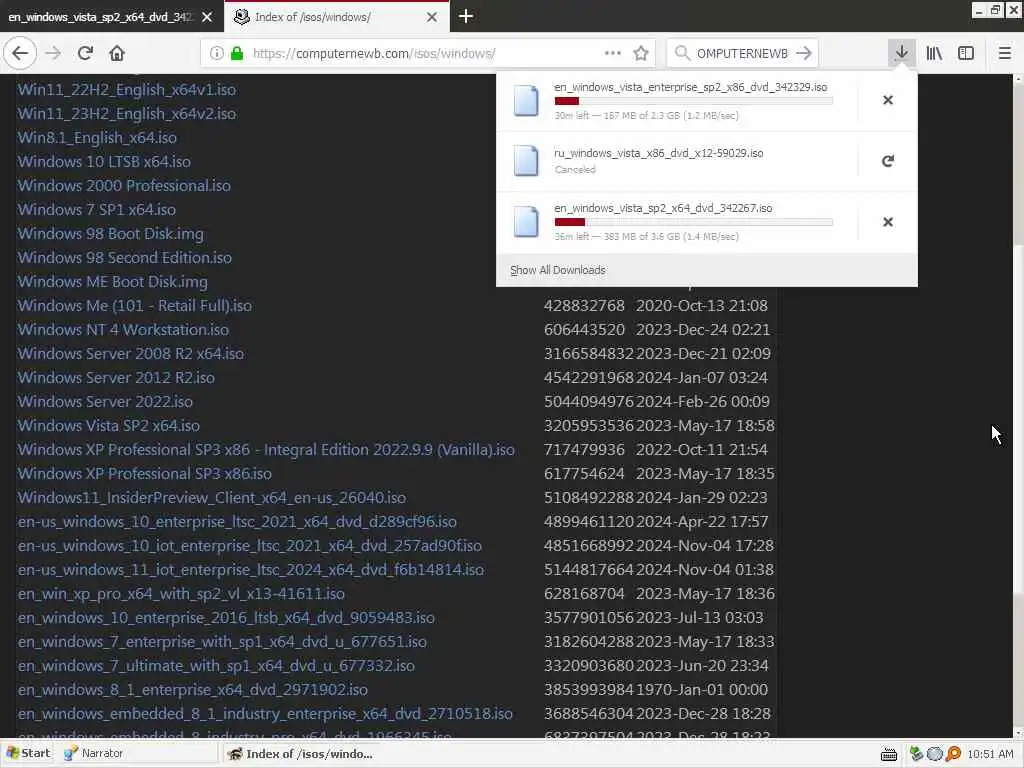The image size is (1024, 768).
Task: Download Windows 98 Second Edition.iso
Action: click(x=125, y=258)
